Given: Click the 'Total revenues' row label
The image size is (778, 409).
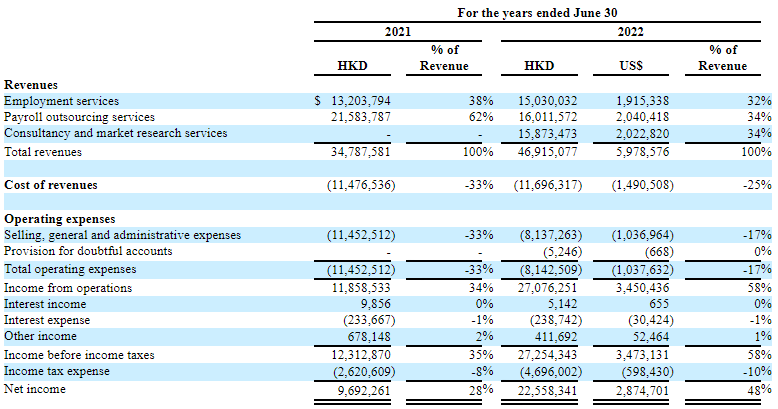Looking at the screenshot, I should [x=43, y=152].
